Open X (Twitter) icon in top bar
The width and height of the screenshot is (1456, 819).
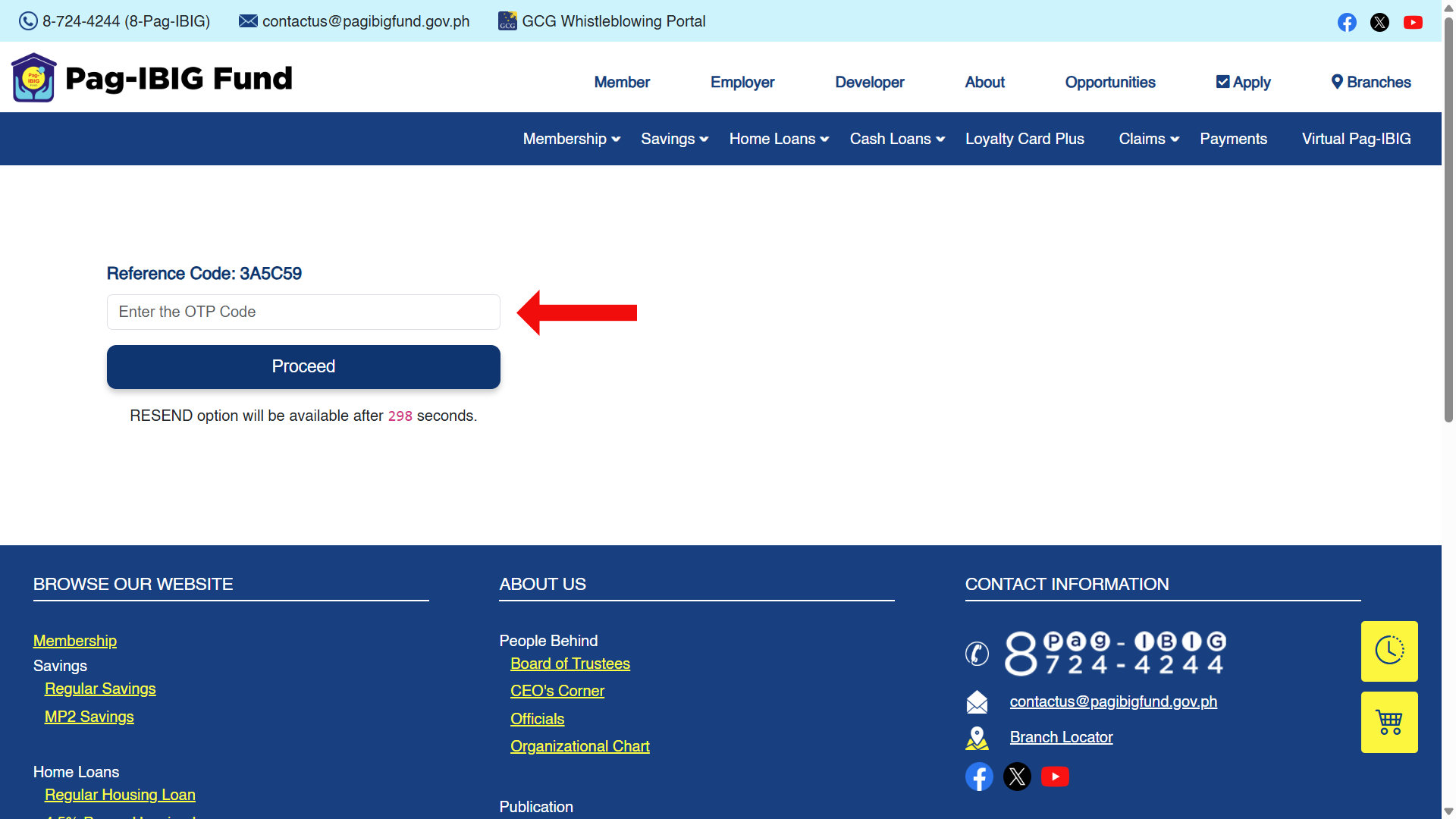click(x=1379, y=22)
